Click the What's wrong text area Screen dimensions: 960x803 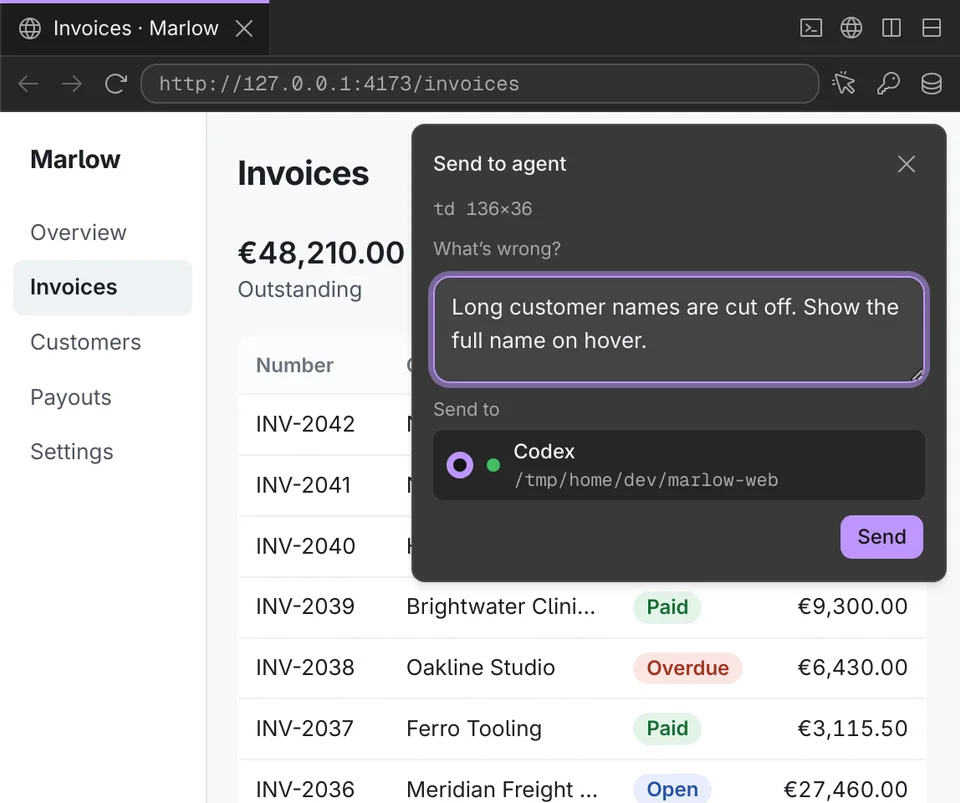pos(678,329)
